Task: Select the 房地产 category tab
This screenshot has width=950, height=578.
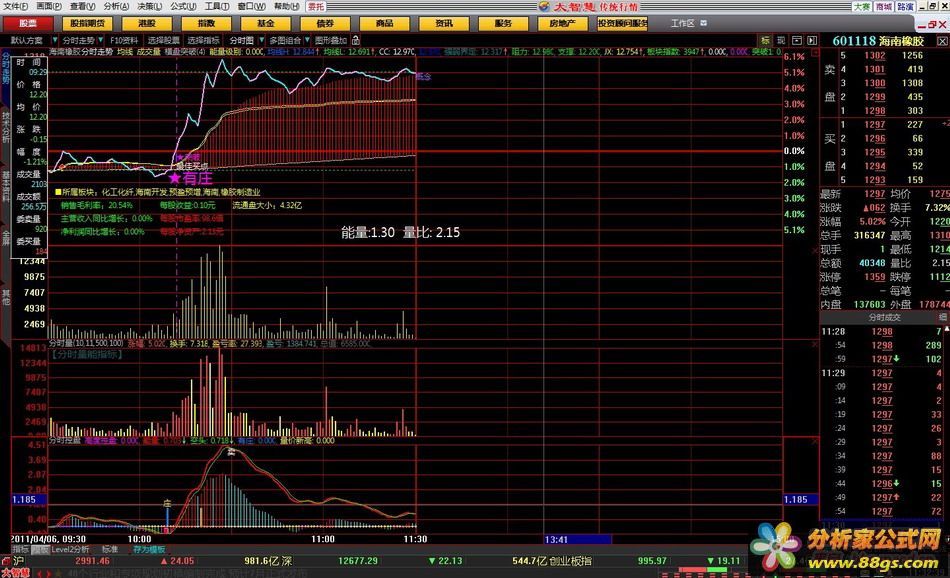Action: (562, 24)
